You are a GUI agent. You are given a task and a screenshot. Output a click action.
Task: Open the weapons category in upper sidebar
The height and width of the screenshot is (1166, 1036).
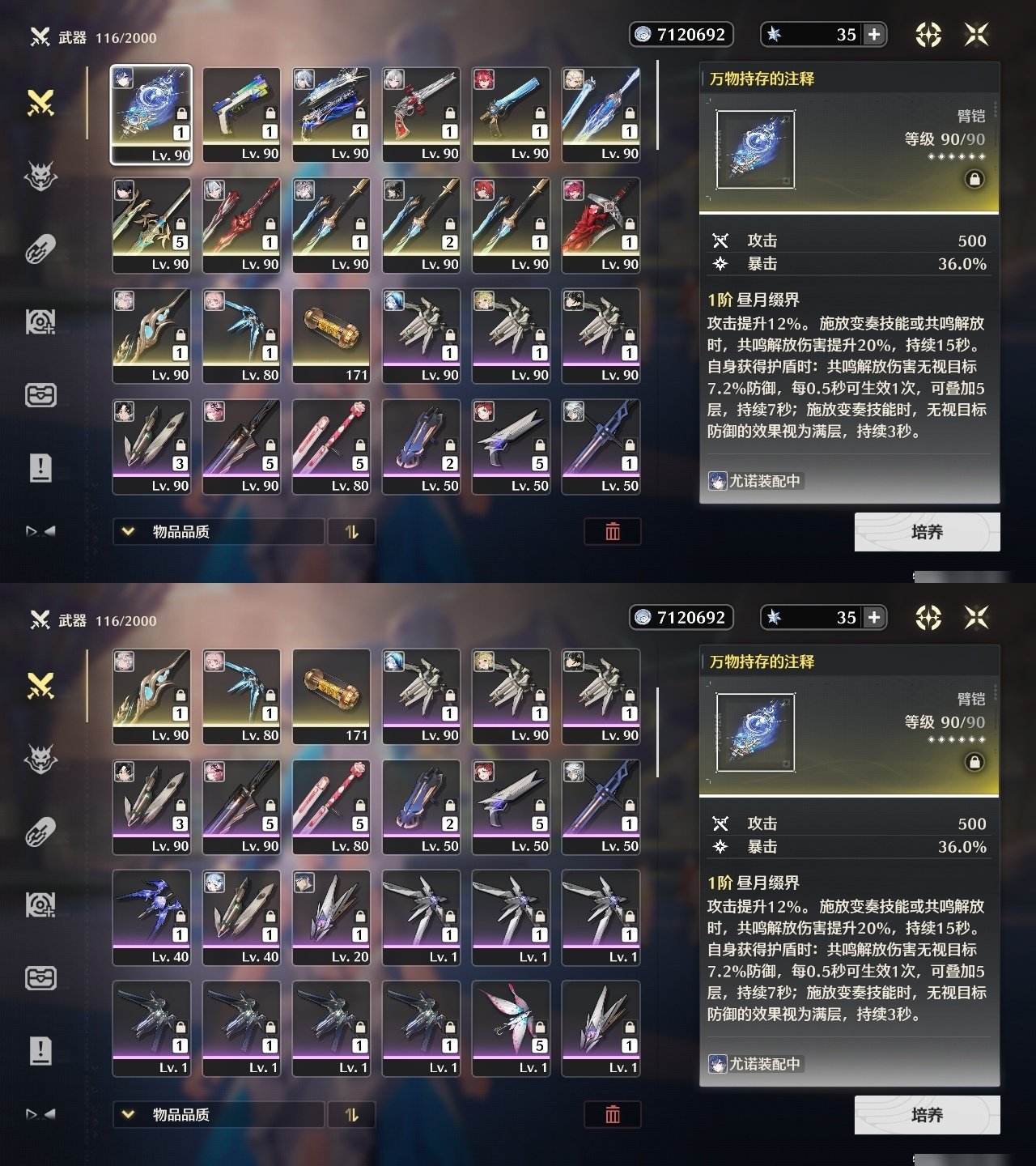[40, 103]
